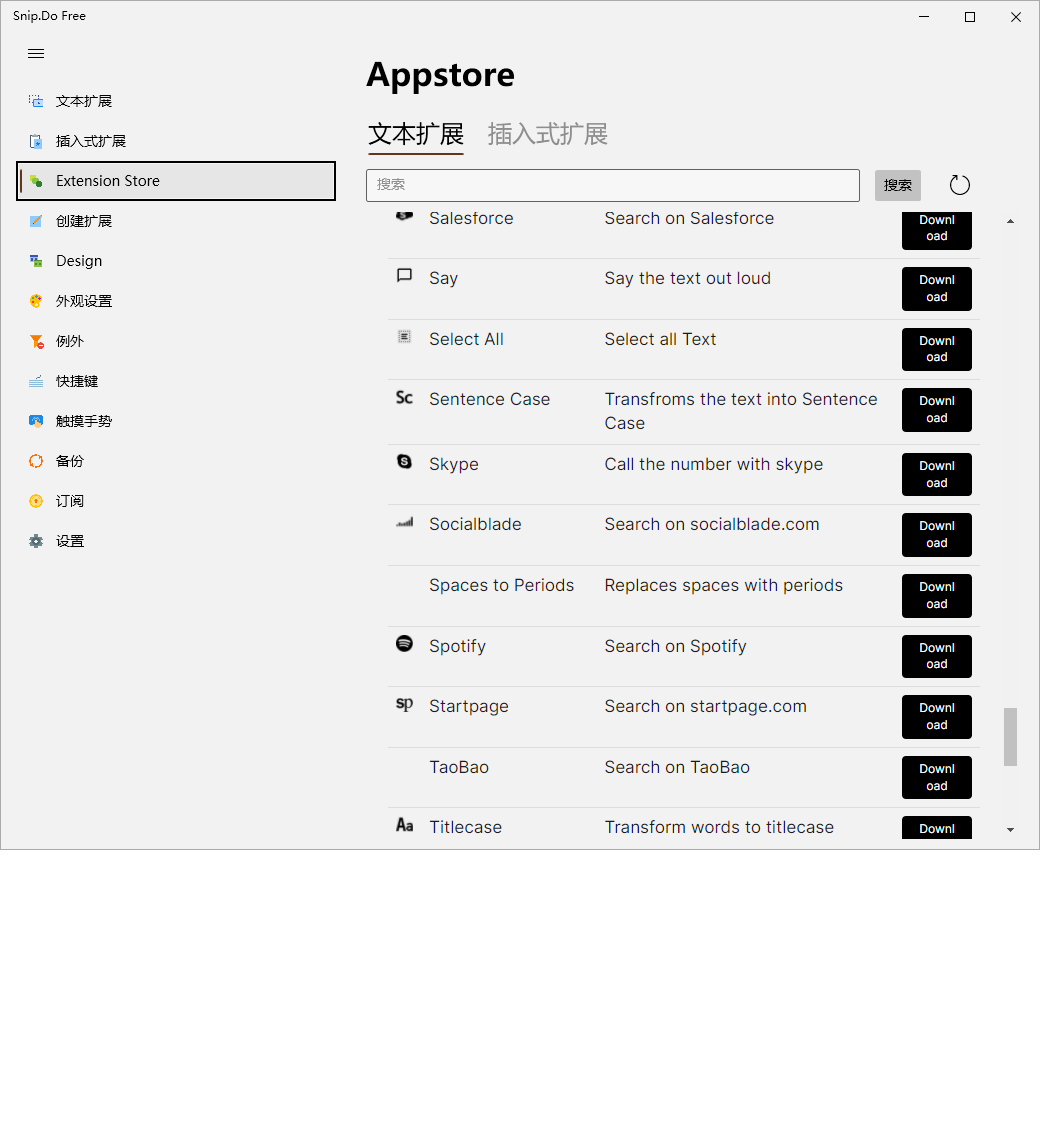Open 快捷键 in the sidebar
This screenshot has width=1040, height=1124.
pos(176,381)
